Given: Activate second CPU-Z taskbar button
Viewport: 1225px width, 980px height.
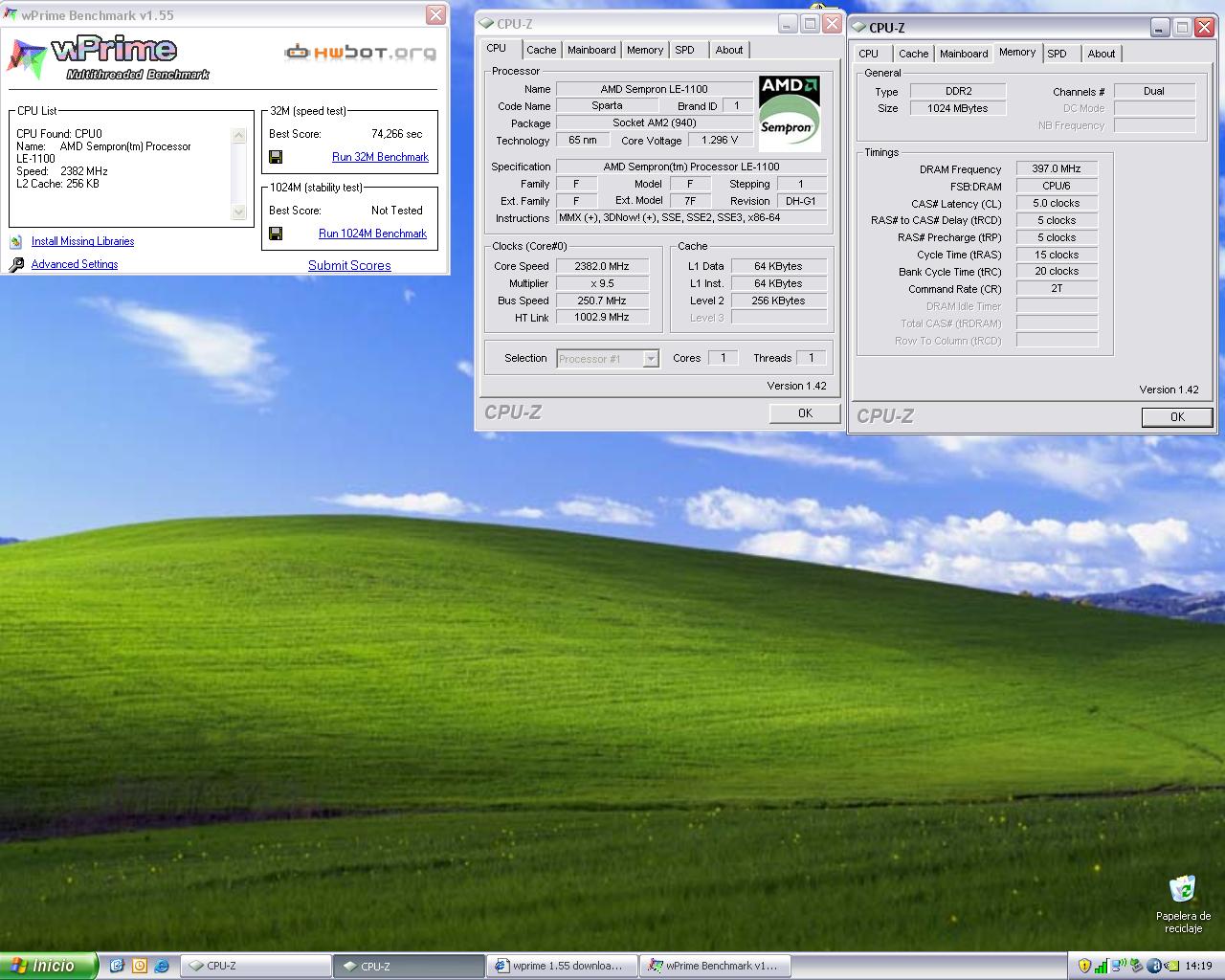Looking at the screenshot, I should pos(409,966).
